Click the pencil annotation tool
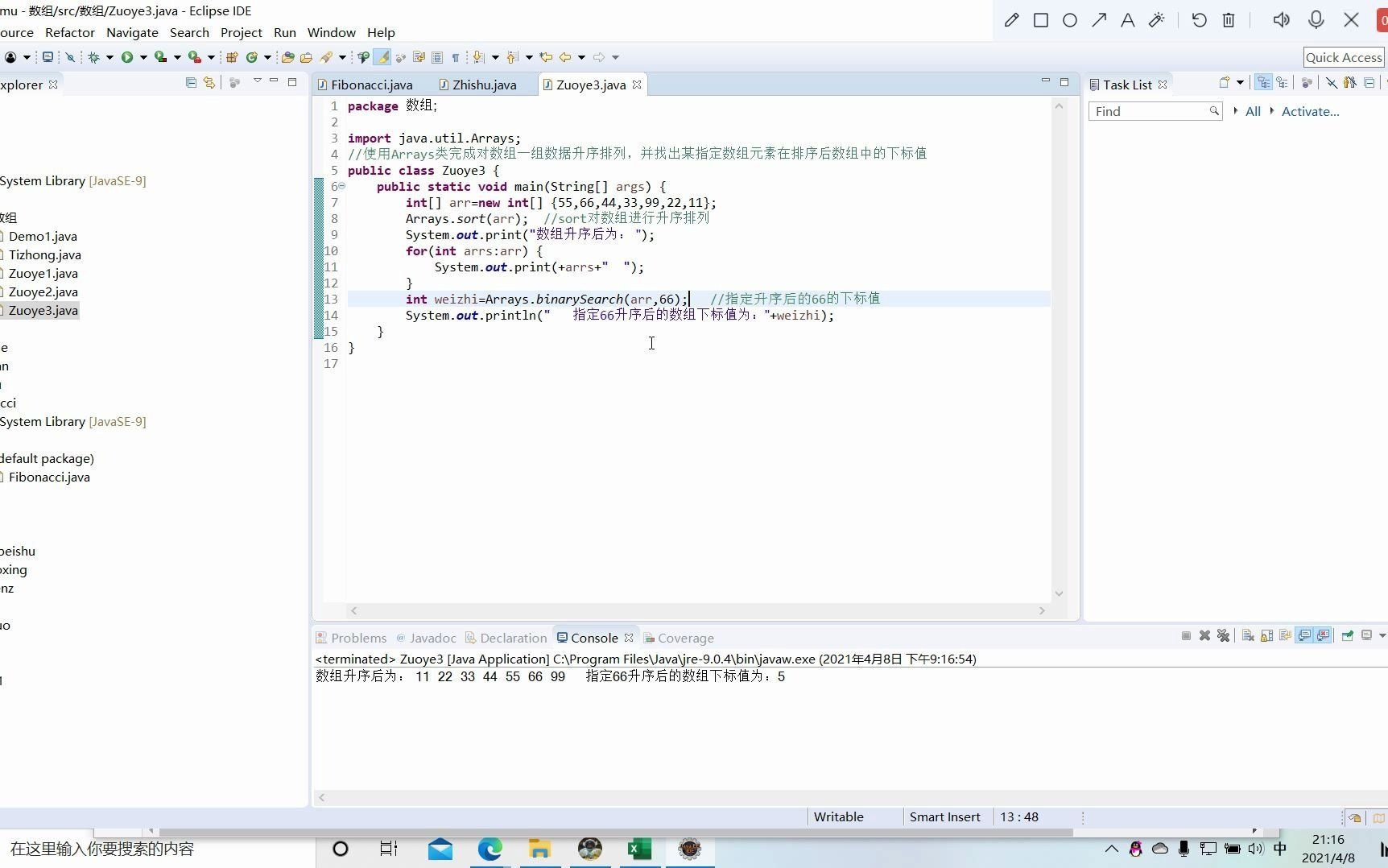 pyautogui.click(x=1012, y=20)
